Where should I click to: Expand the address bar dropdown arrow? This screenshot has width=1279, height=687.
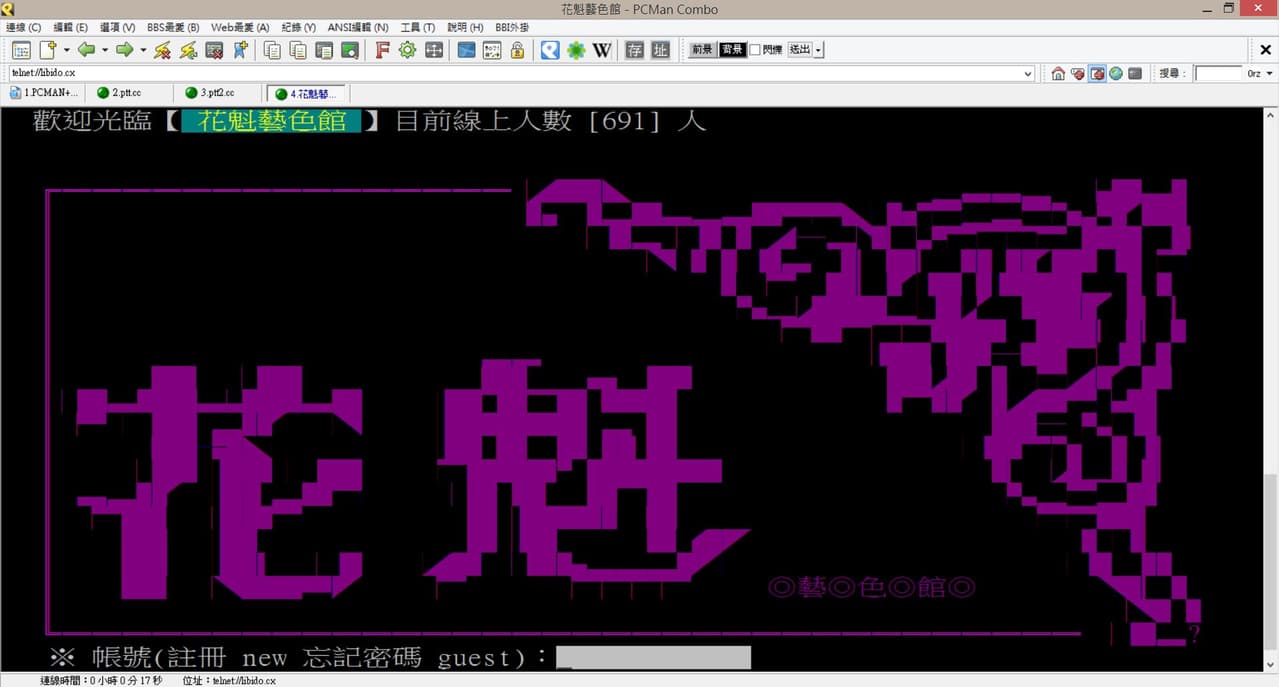(x=1028, y=74)
